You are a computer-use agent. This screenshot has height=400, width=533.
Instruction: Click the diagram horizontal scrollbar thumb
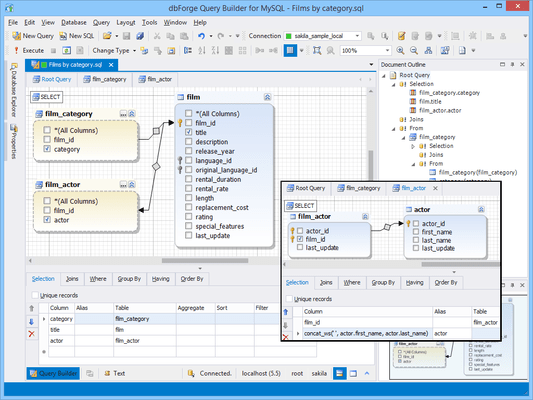pyautogui.click(x=205, y=261)
